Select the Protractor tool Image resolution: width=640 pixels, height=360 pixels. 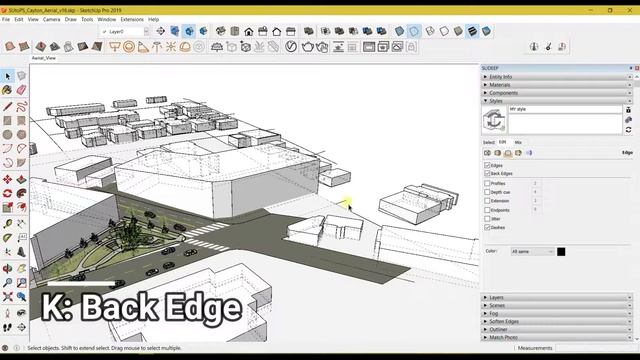8,238
